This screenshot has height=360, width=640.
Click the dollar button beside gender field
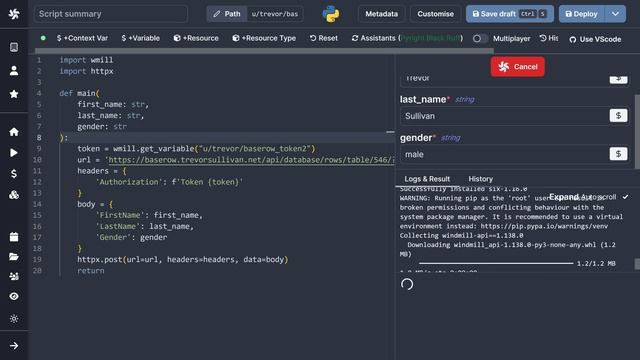pos(618,154)
